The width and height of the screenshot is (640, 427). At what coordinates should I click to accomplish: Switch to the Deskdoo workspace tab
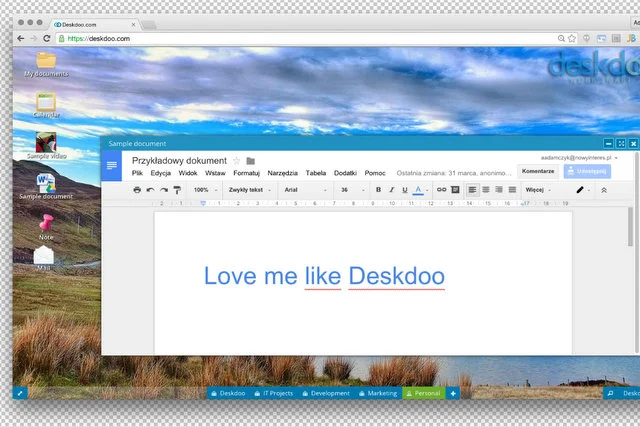pos(228,393)
